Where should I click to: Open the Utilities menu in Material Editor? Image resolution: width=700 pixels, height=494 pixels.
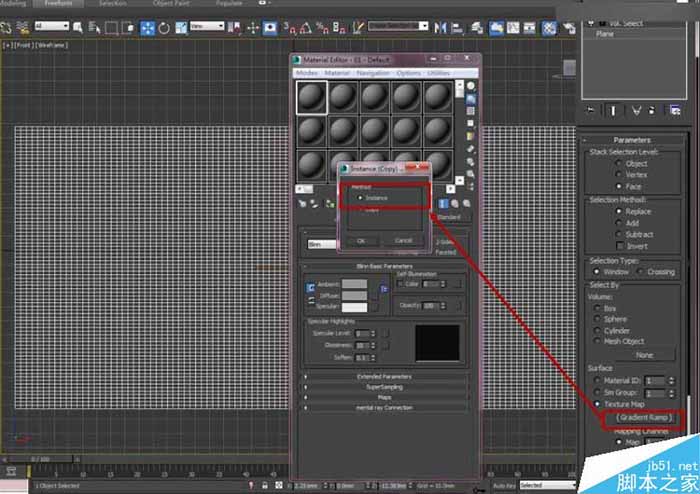pyautogui.click(x=438, y=73)
